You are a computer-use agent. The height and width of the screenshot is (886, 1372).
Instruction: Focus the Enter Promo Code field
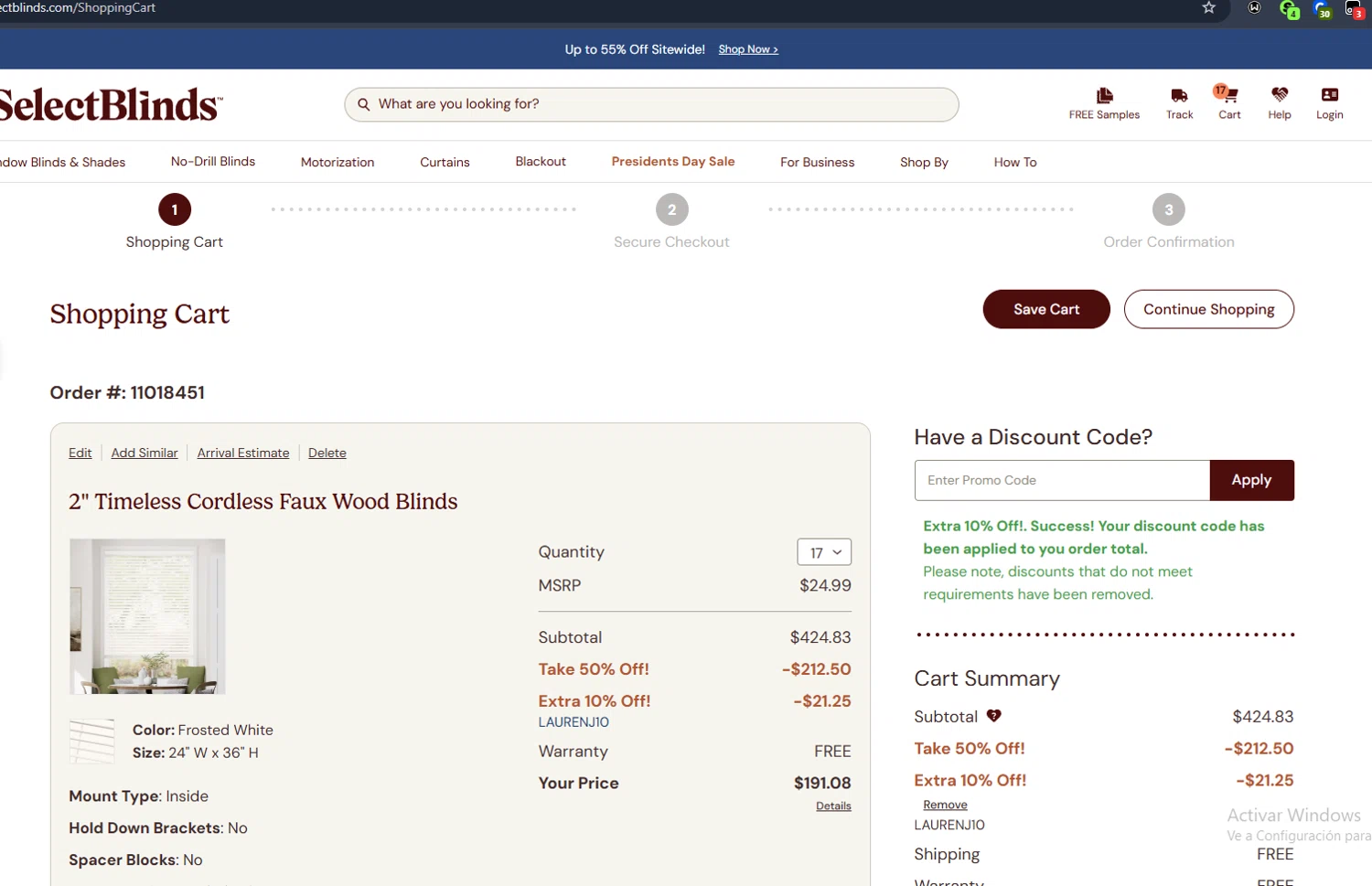point(1062,480)
